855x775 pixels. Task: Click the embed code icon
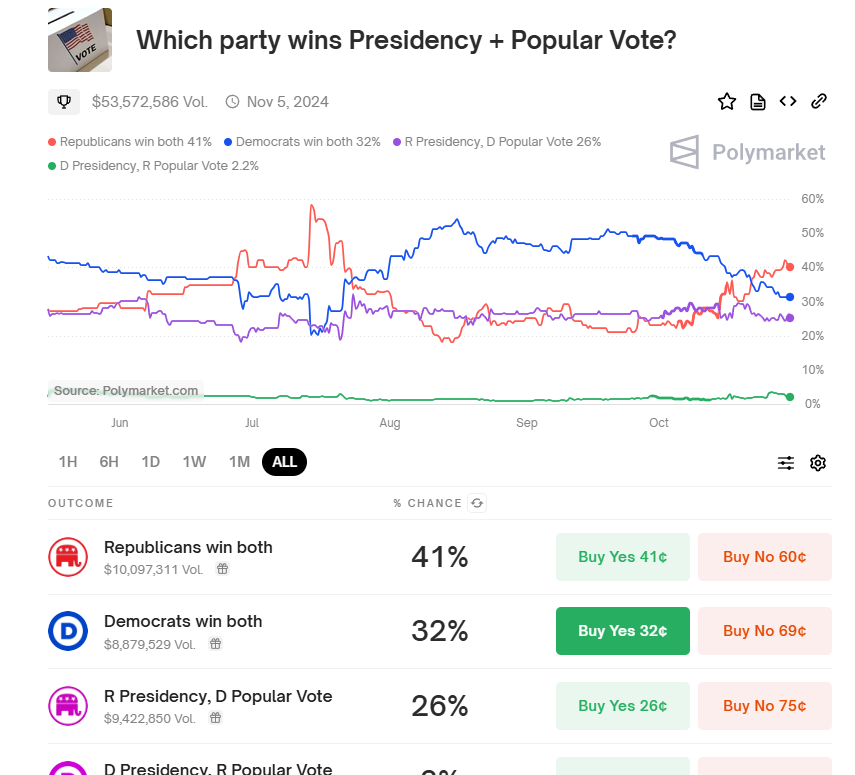788,101
